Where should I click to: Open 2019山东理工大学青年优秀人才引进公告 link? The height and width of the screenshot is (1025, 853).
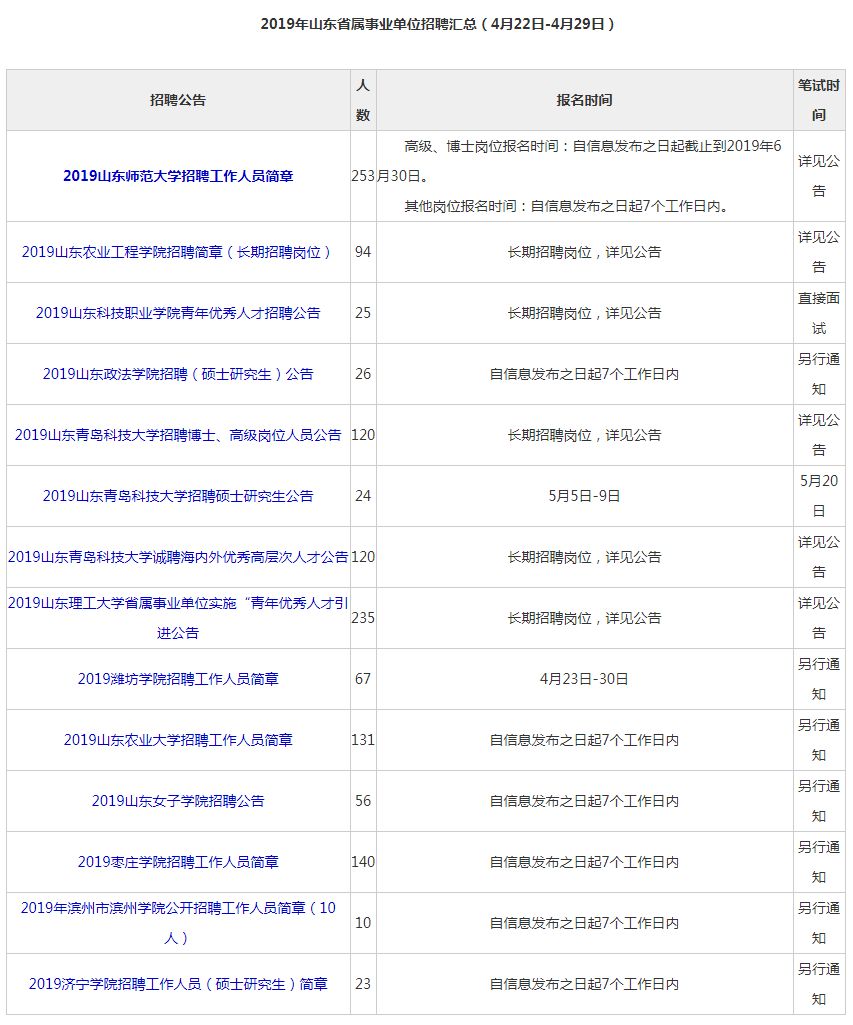tap(178, 618)
